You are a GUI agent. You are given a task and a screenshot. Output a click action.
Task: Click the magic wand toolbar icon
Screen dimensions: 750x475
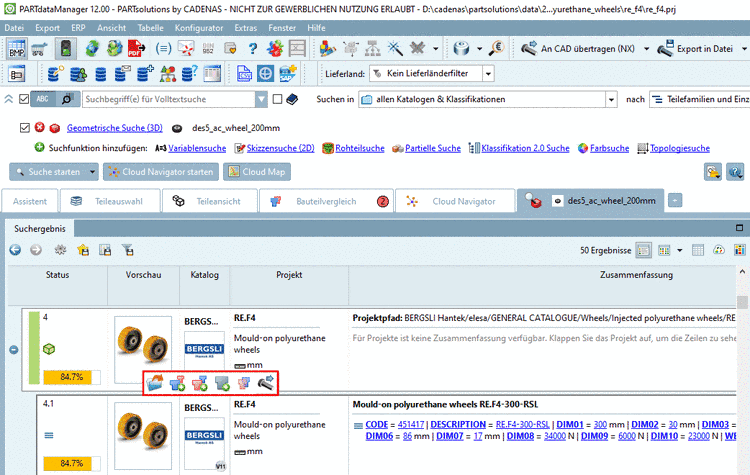pos(395,48)
